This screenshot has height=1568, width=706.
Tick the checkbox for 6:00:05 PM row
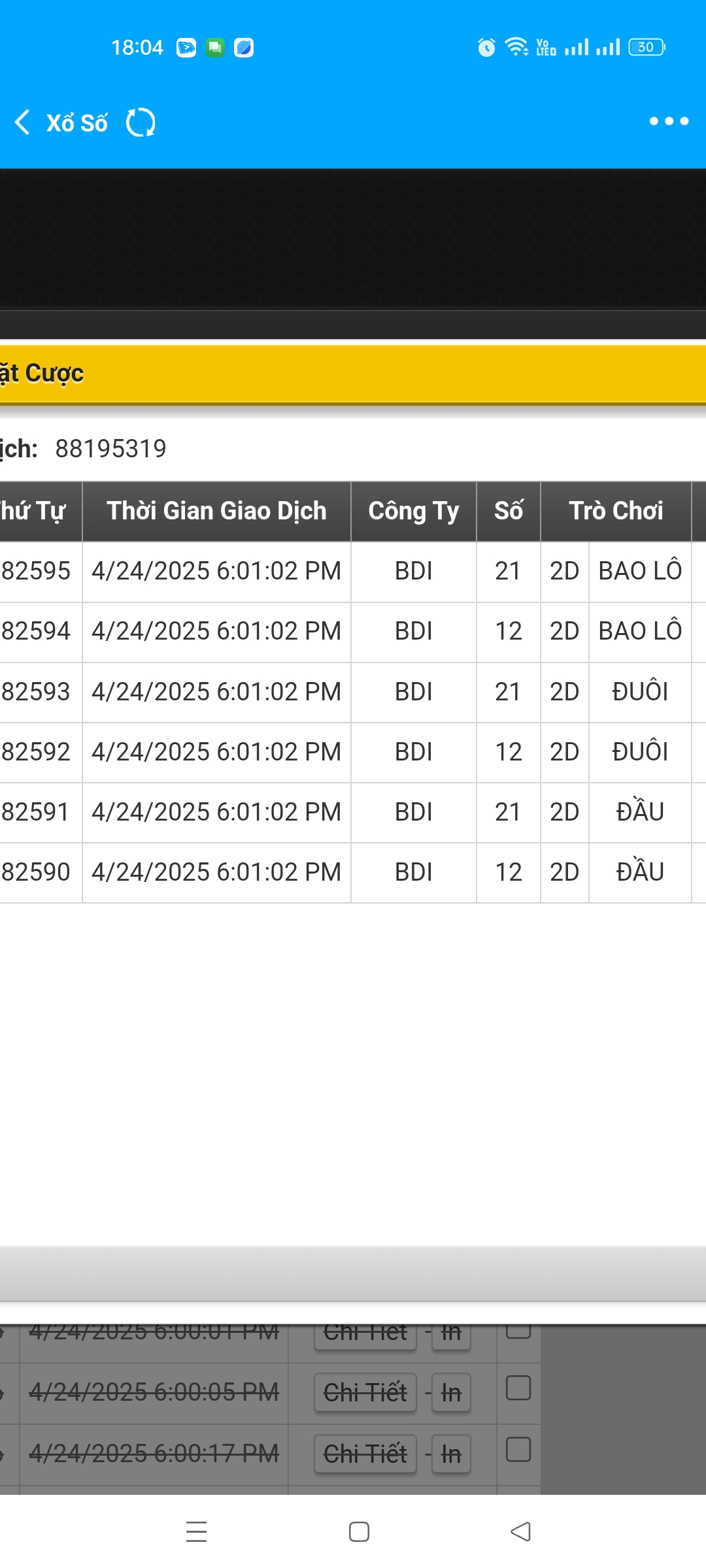pyautogui.click(x=518, y=1388)
